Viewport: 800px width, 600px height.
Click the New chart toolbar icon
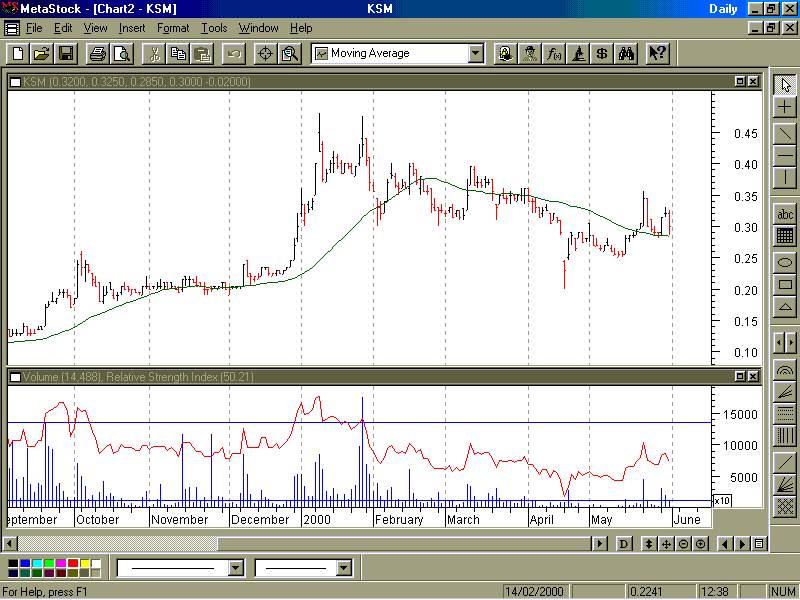coord(18,53)
